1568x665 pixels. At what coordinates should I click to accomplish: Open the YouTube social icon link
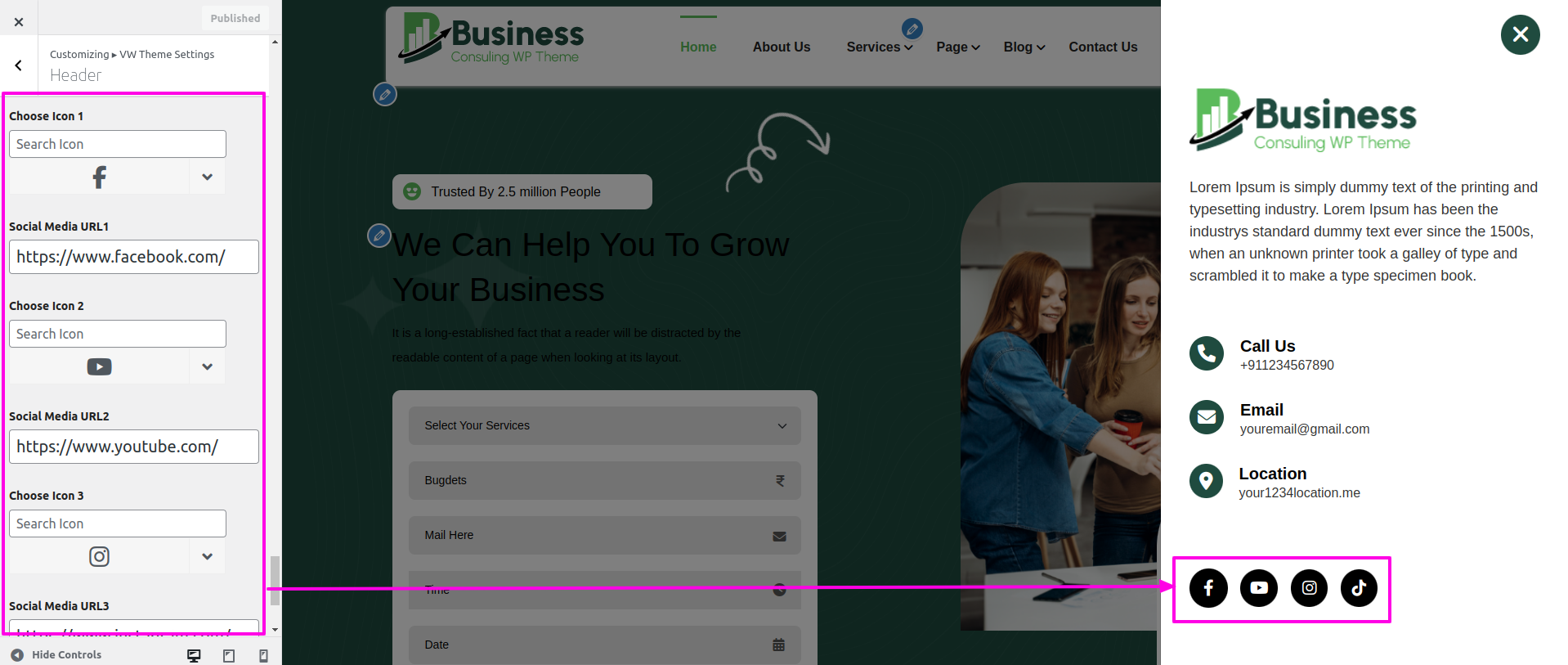pos(1259,588)
